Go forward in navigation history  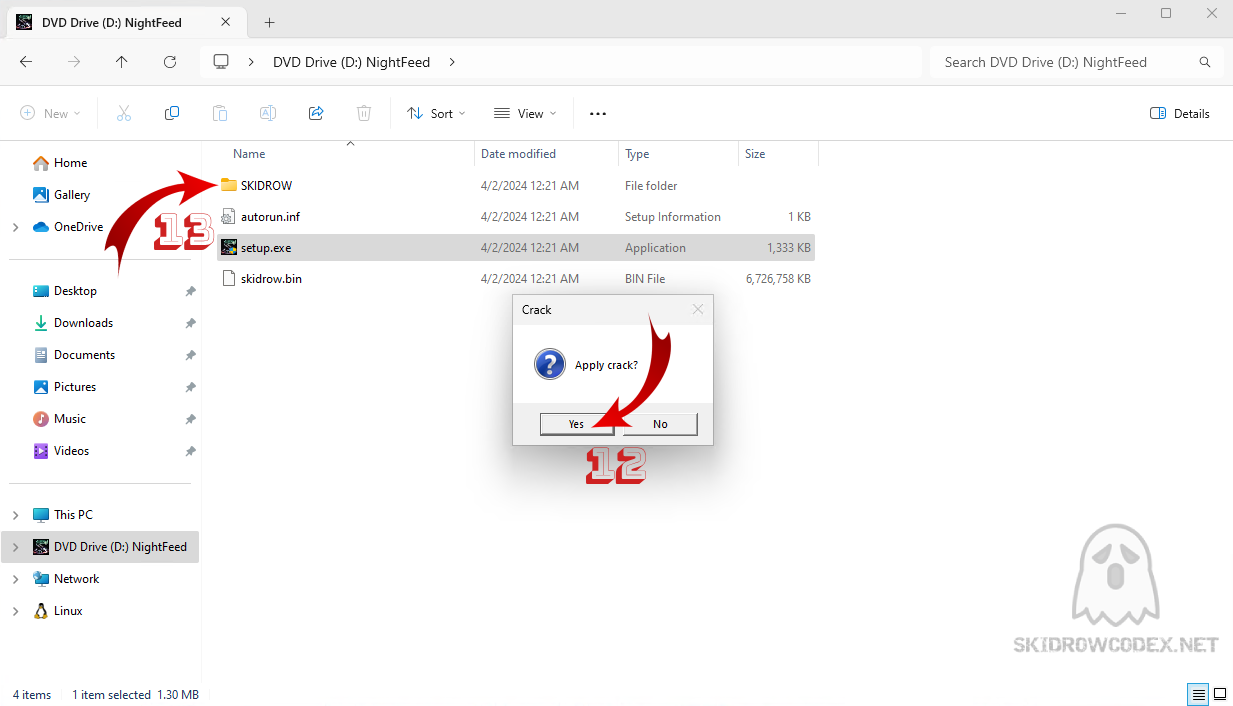tap(74, 62)
